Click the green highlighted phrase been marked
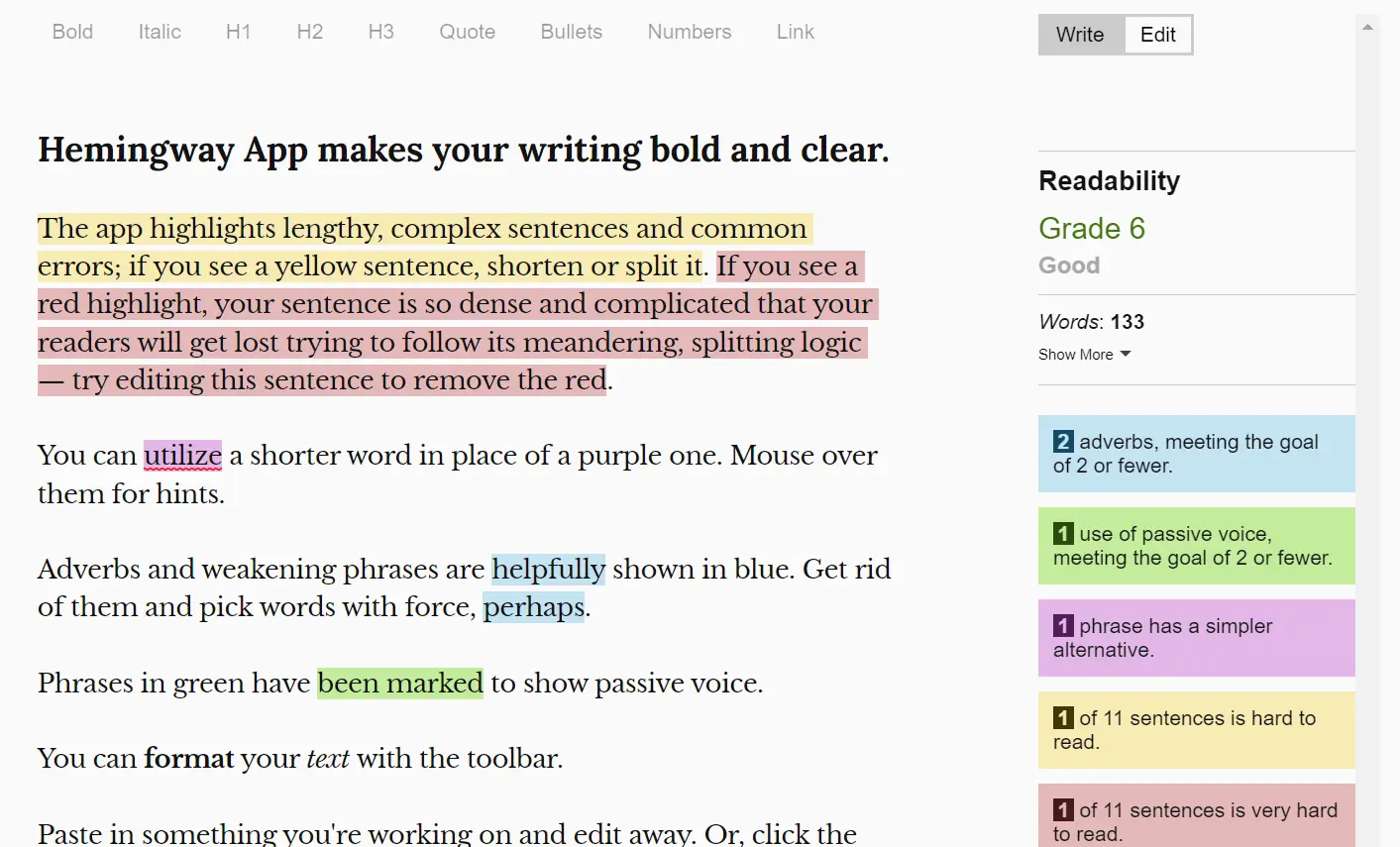 [400, 684]
